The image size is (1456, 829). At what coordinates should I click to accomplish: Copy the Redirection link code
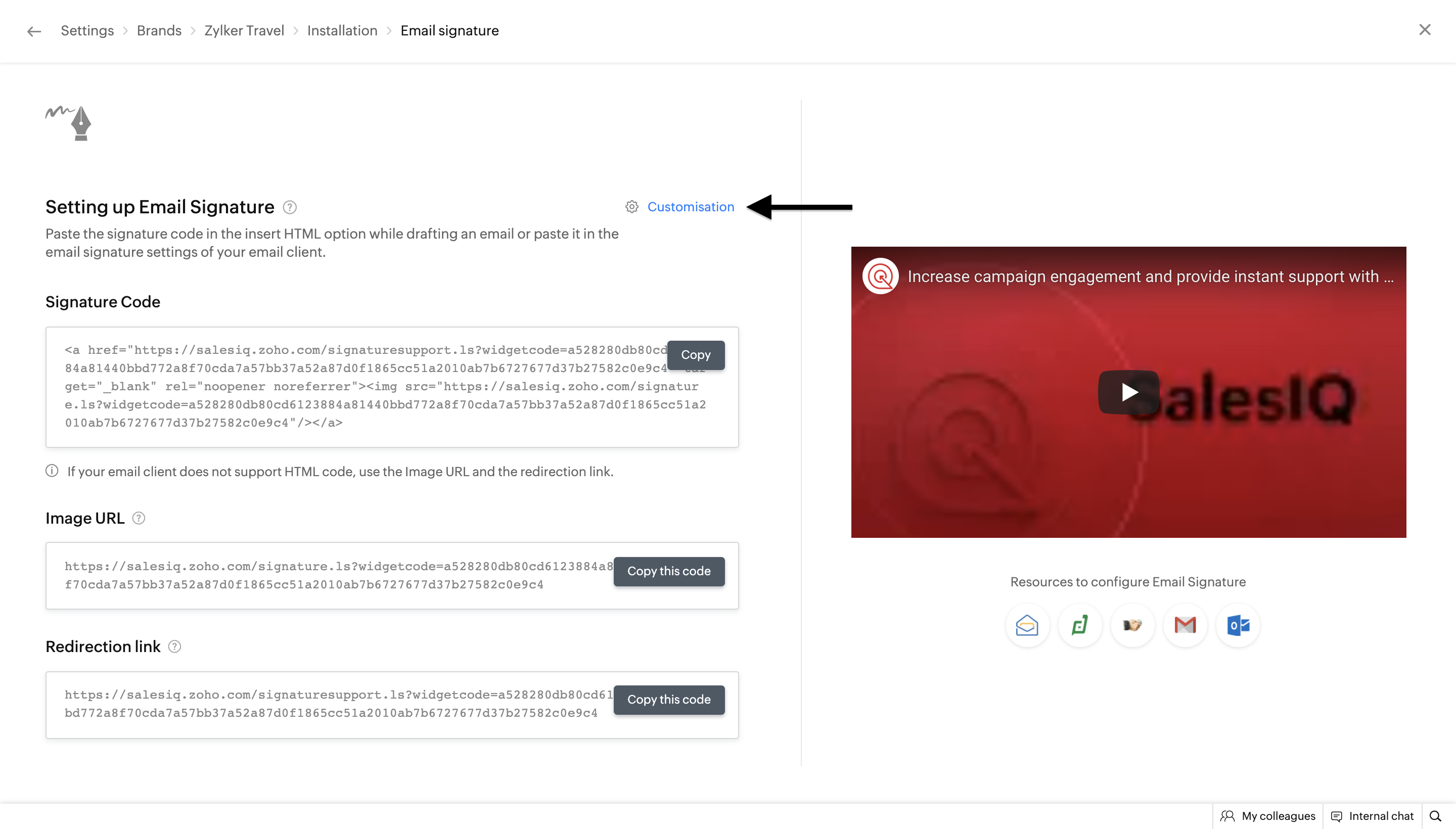pos(668,699)
